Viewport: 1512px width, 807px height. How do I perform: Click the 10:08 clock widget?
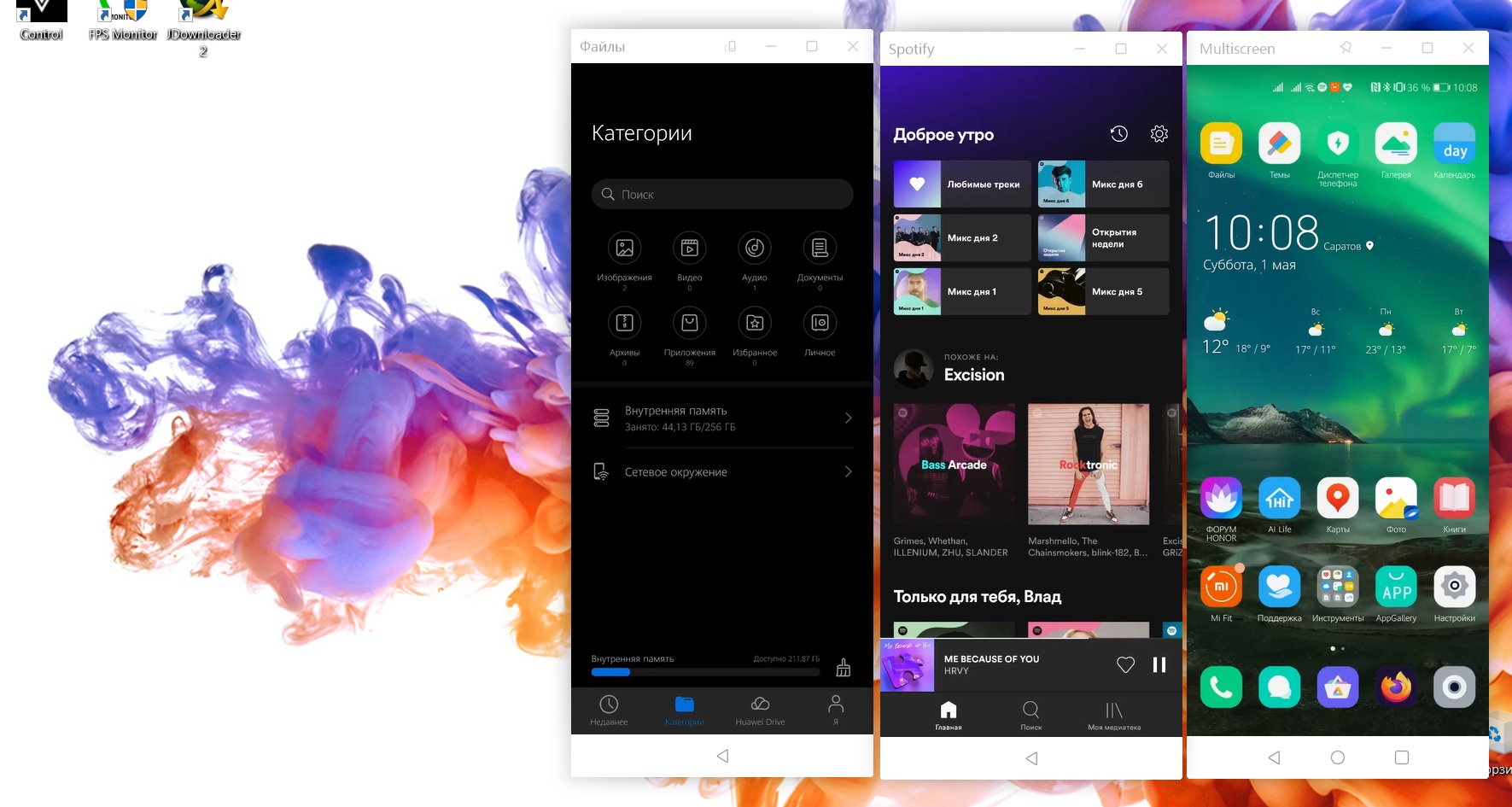coord(1262,231)
